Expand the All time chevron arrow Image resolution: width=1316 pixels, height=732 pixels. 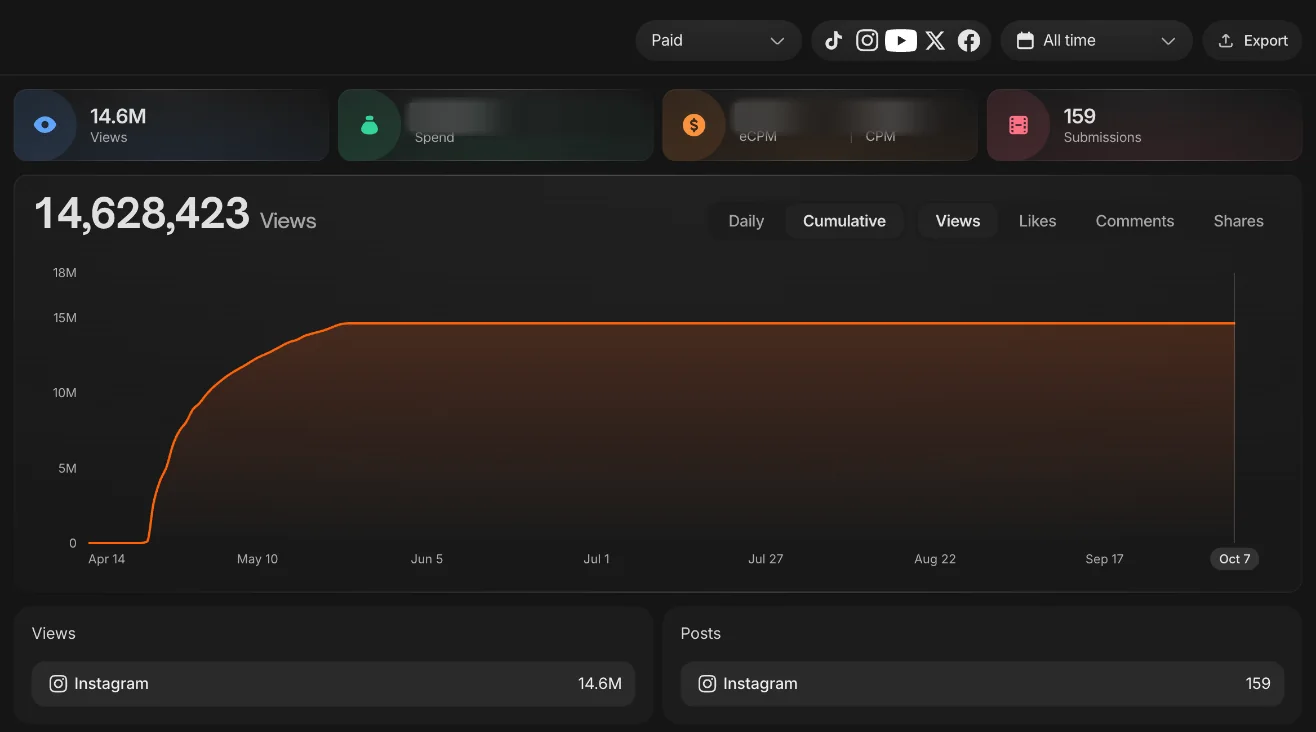click(1168, 41)
